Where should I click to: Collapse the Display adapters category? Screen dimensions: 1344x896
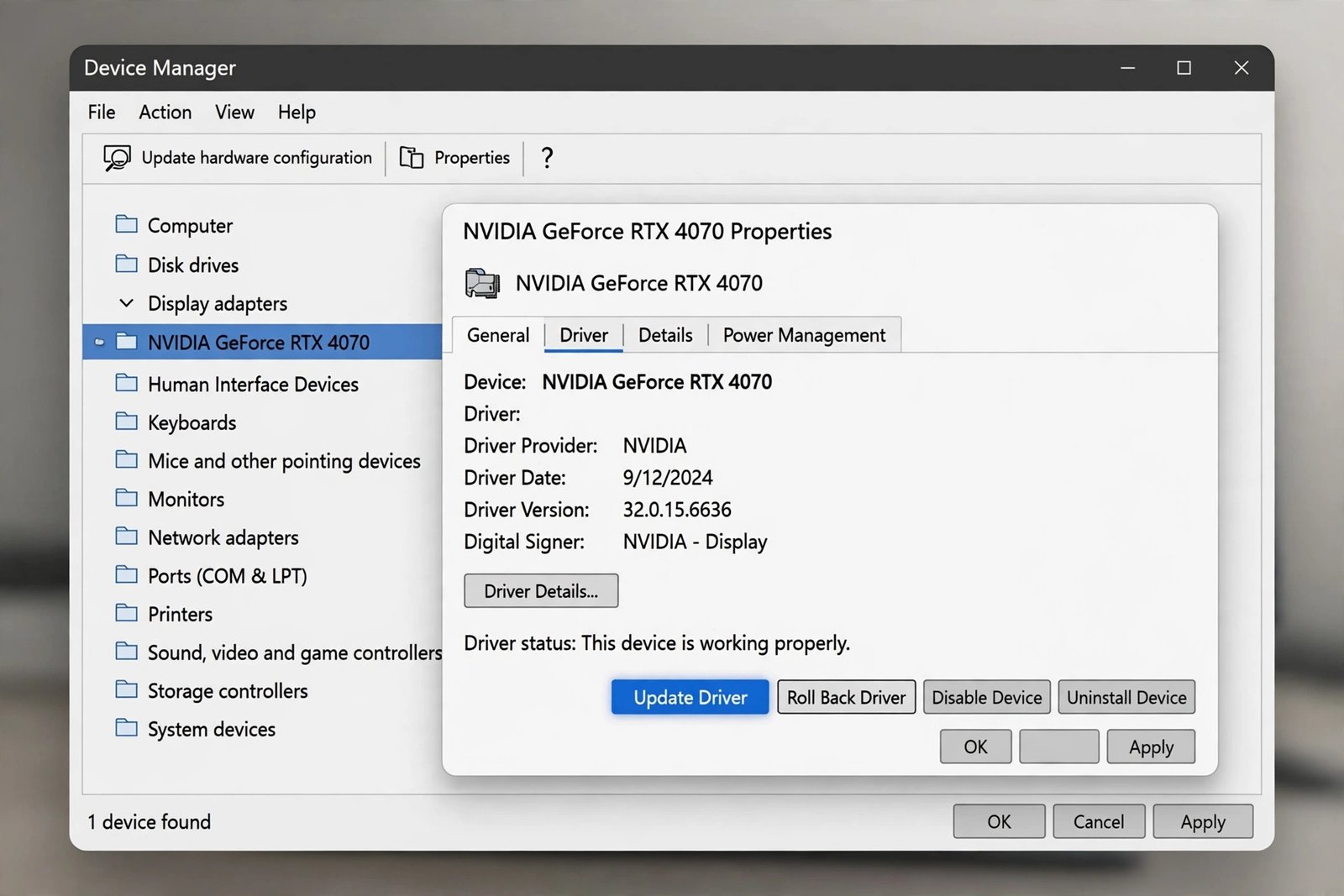[x=127, y=302]
